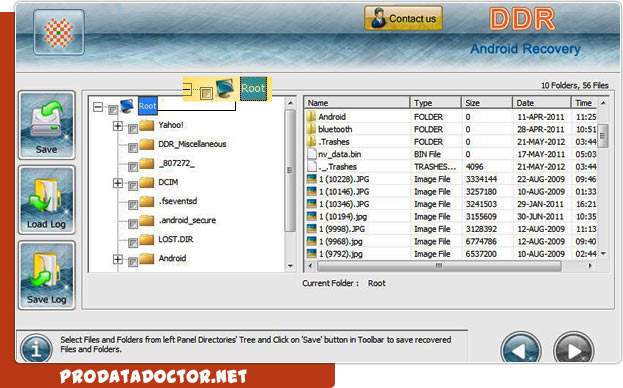Toggle the Root checkbox in tree

(113, 109)
